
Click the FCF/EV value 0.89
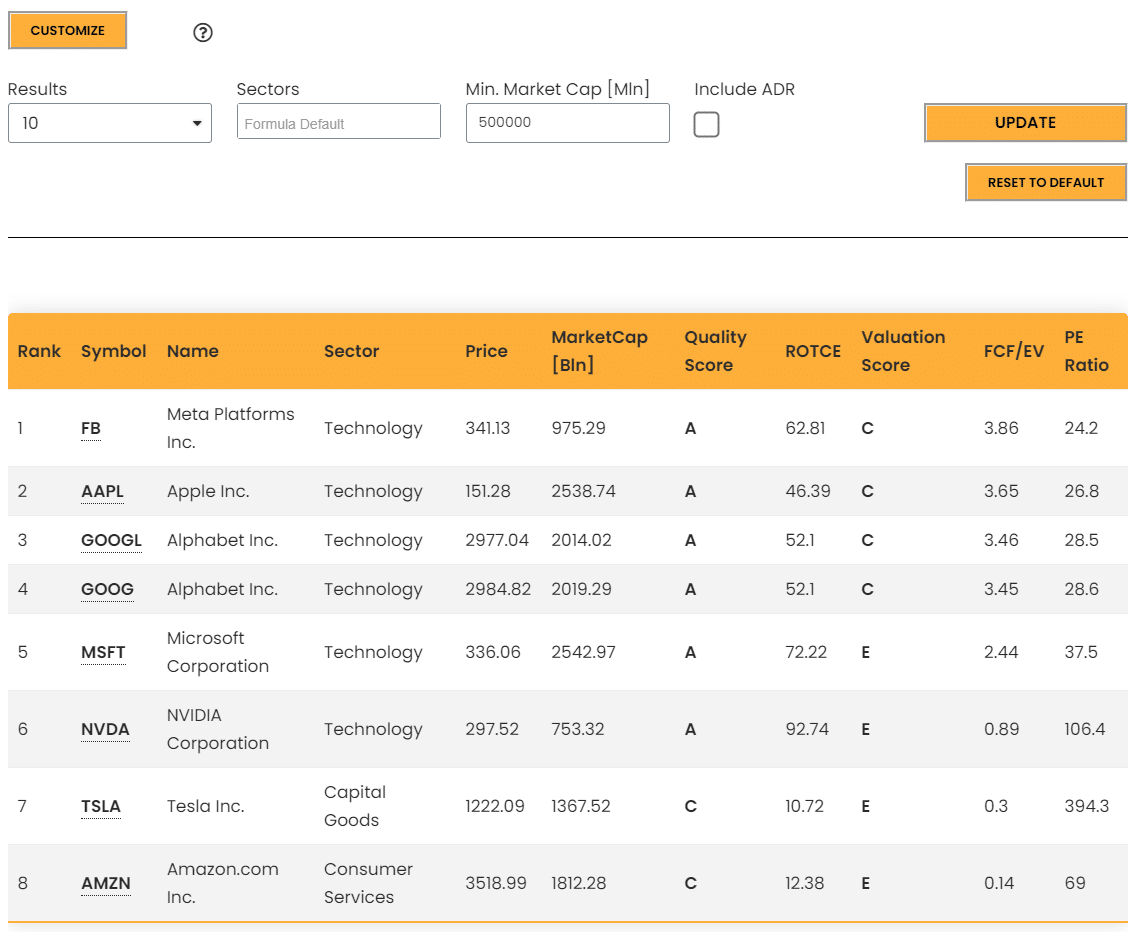pyautogui.click(x=1001, y=730)
